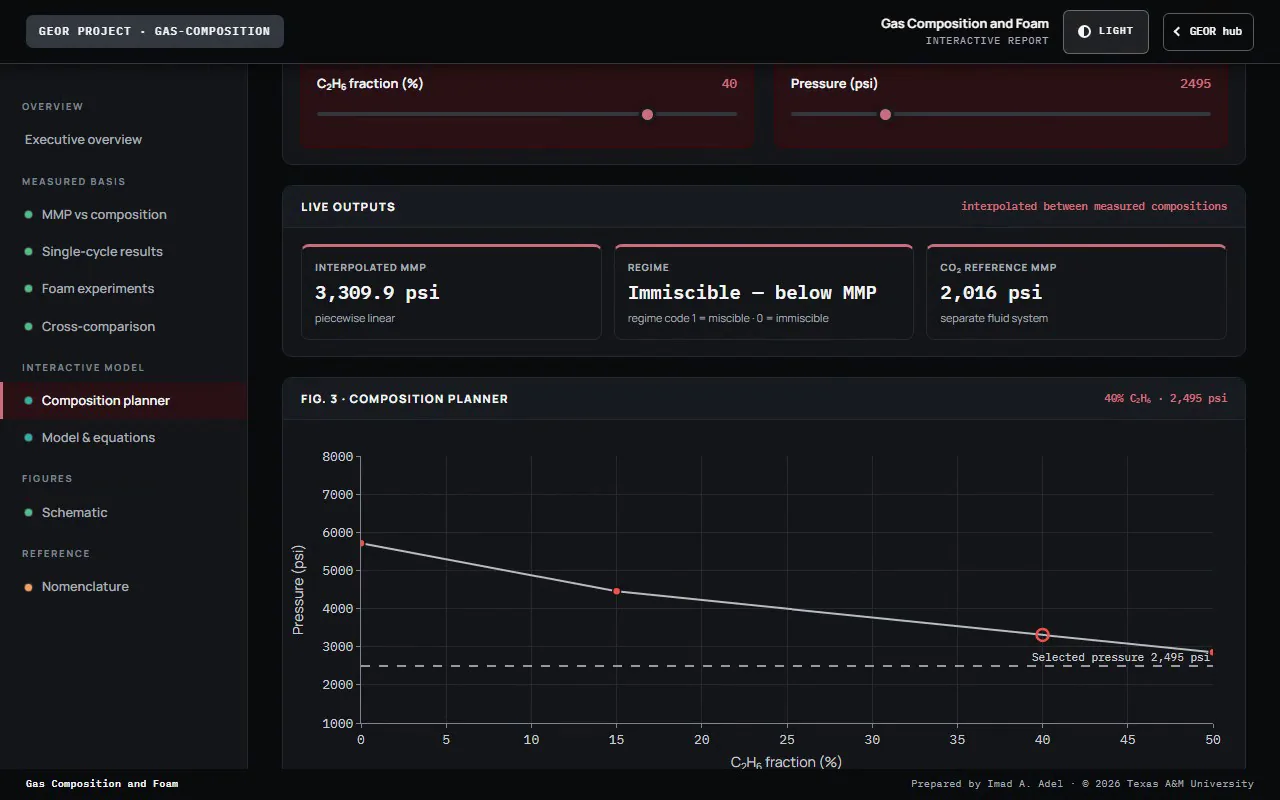Click the back chevron icon beside GEOR hub
1280x800 pixels.
pos(1177,31)
